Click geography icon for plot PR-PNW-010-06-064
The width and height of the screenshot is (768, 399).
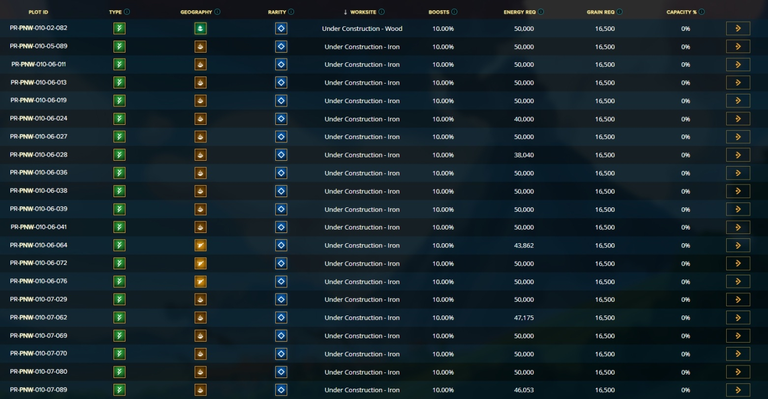click(200, 245)
